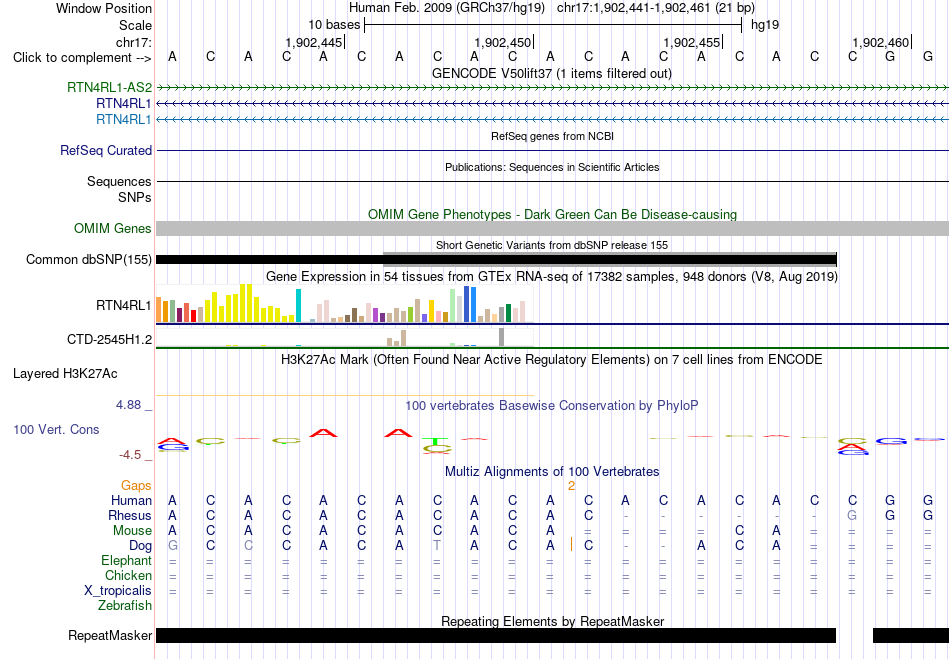Click the Layered H3K27Ac track label
This screenshot has width=950, height=659.
[65, 373]
